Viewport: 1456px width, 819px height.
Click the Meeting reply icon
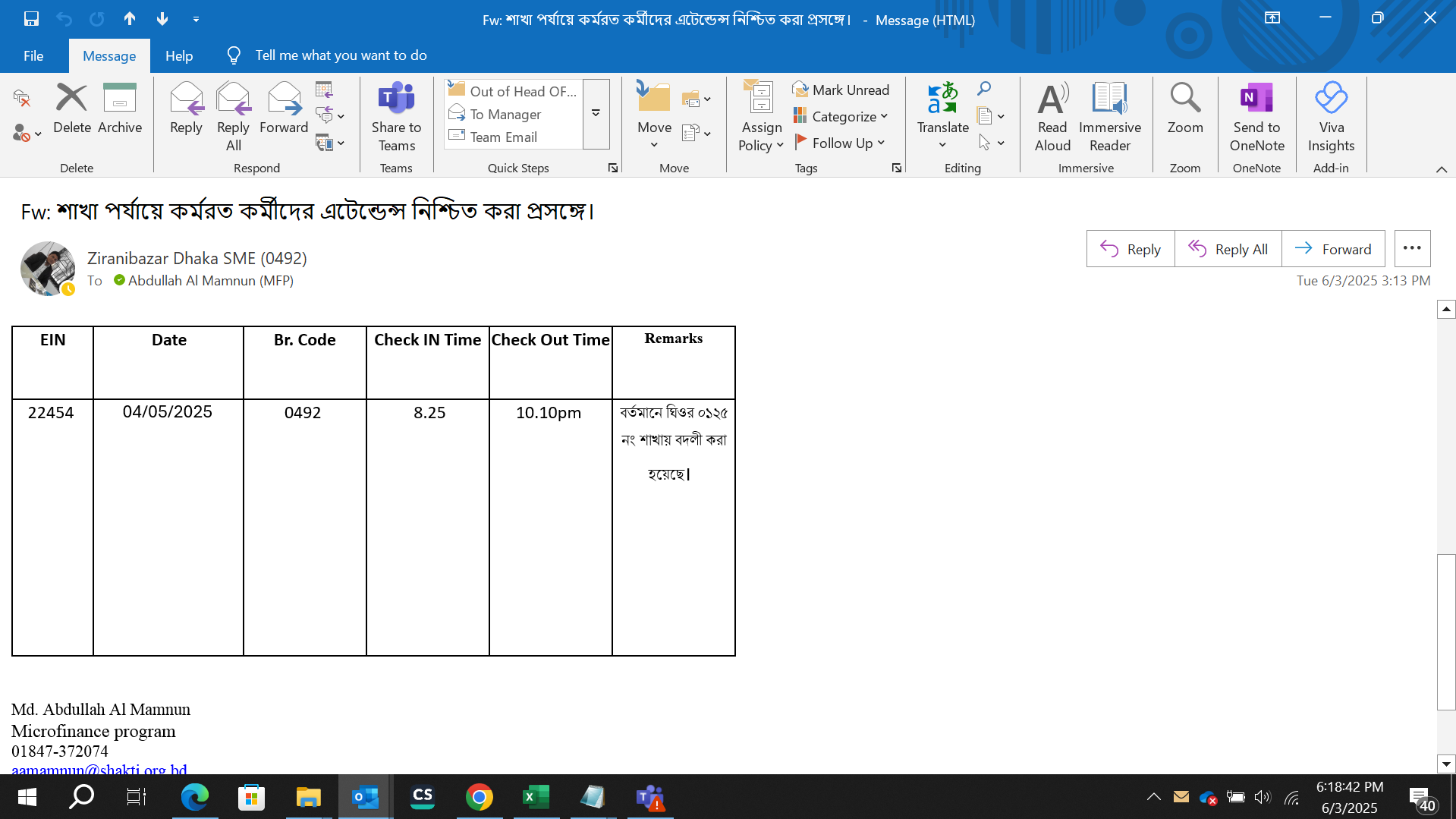324,90
